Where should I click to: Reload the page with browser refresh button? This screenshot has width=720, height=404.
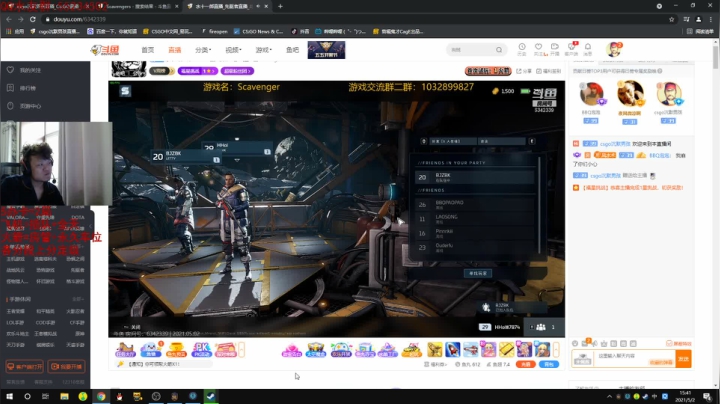click(x=33, y=19)
